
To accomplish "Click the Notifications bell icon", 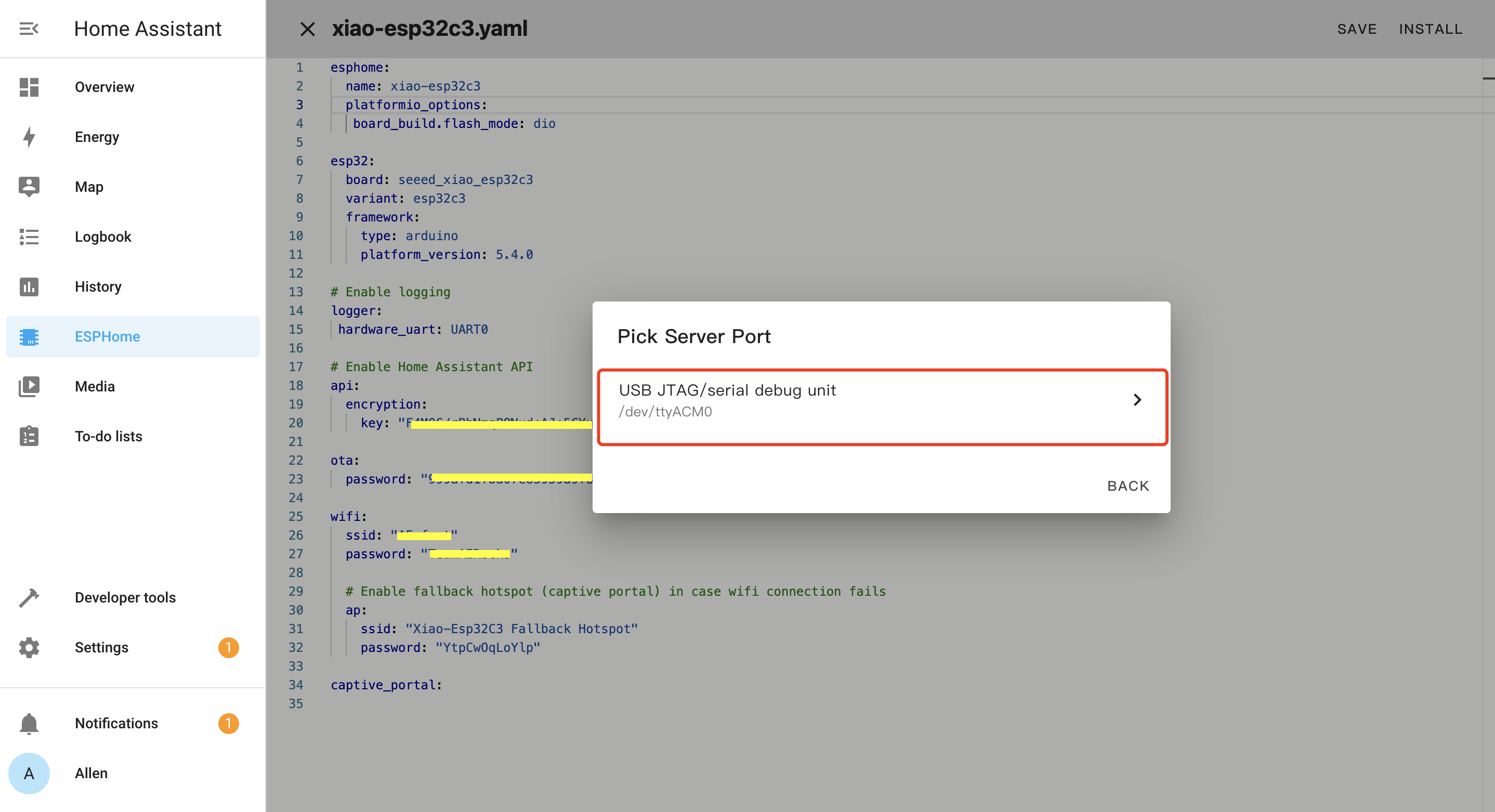I will [29, 724].
